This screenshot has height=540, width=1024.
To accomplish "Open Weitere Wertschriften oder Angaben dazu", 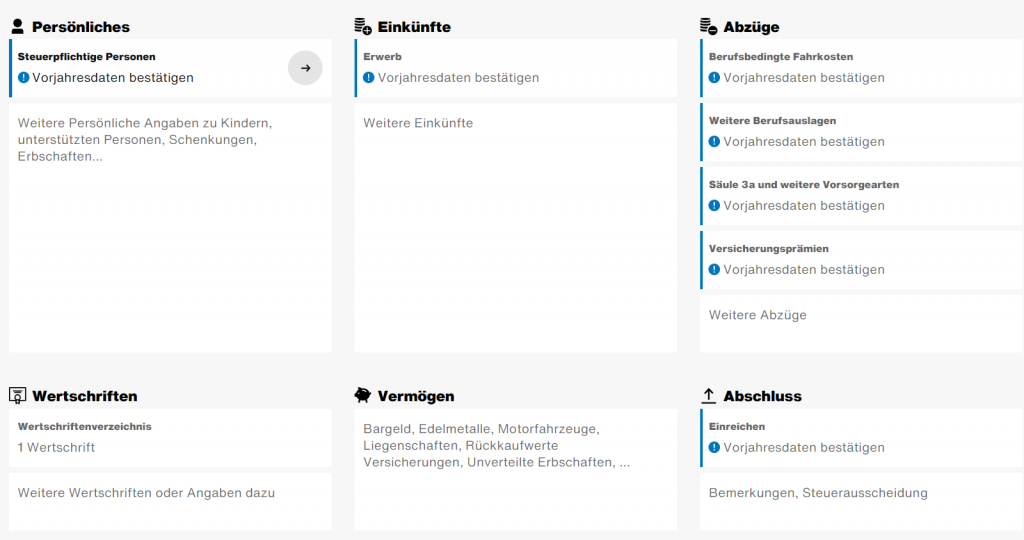I will [170, 501].
